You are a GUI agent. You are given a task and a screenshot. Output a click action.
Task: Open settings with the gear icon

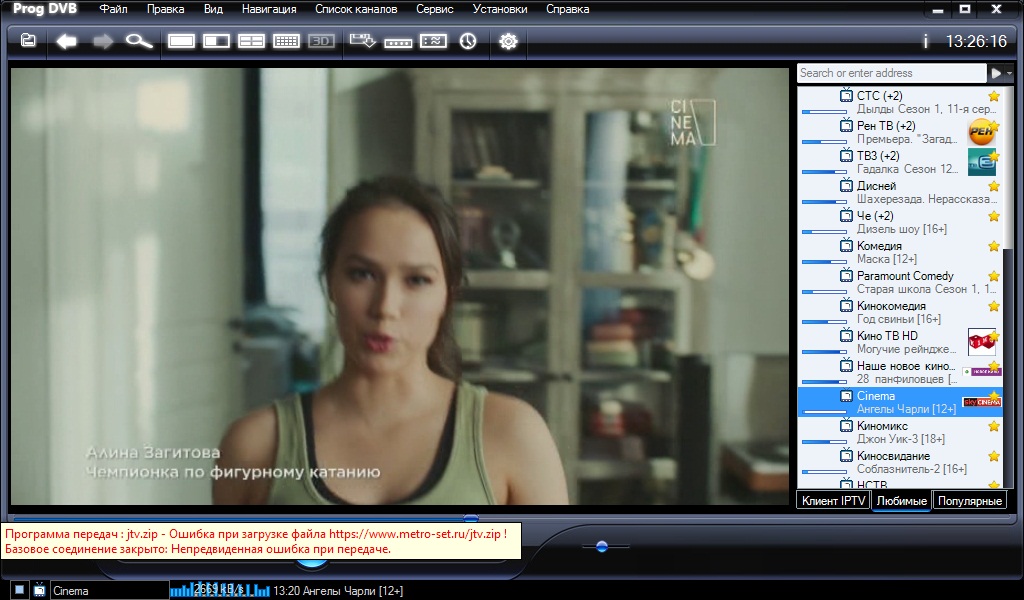(x=508, y=41)
